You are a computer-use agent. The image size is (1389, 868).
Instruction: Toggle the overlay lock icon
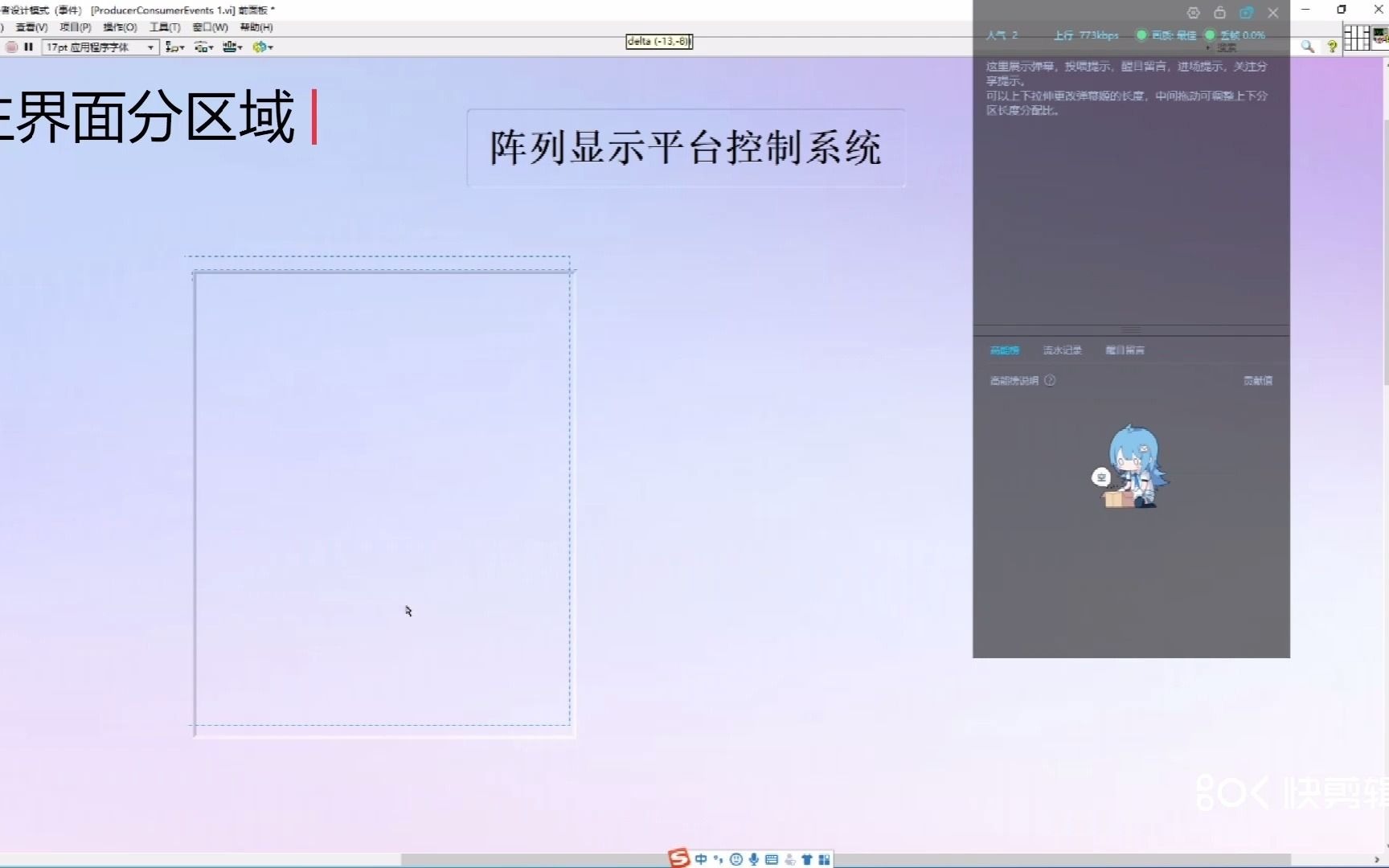pyautogui.click(x=1219, y=13)
